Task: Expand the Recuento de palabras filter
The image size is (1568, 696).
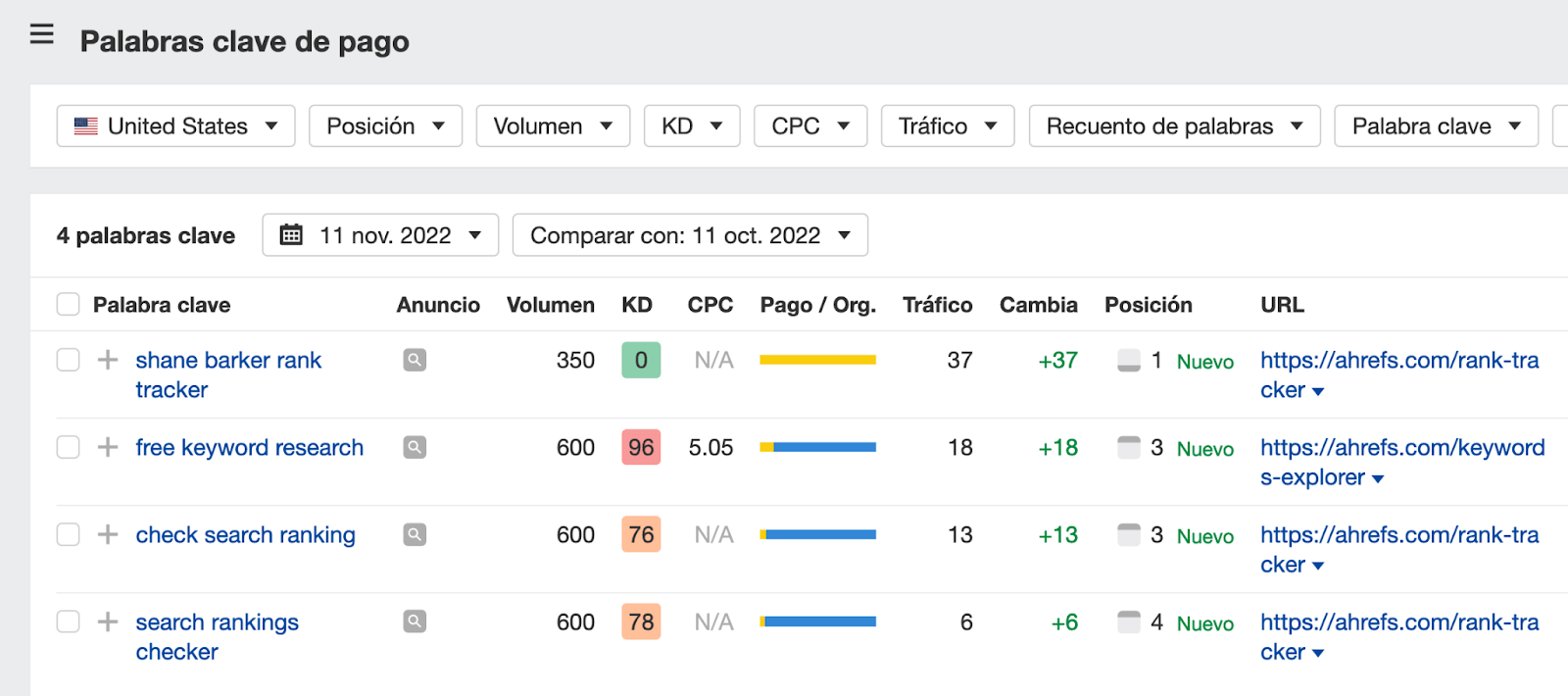Action: pyautogui.click(x=1174, y=126)
